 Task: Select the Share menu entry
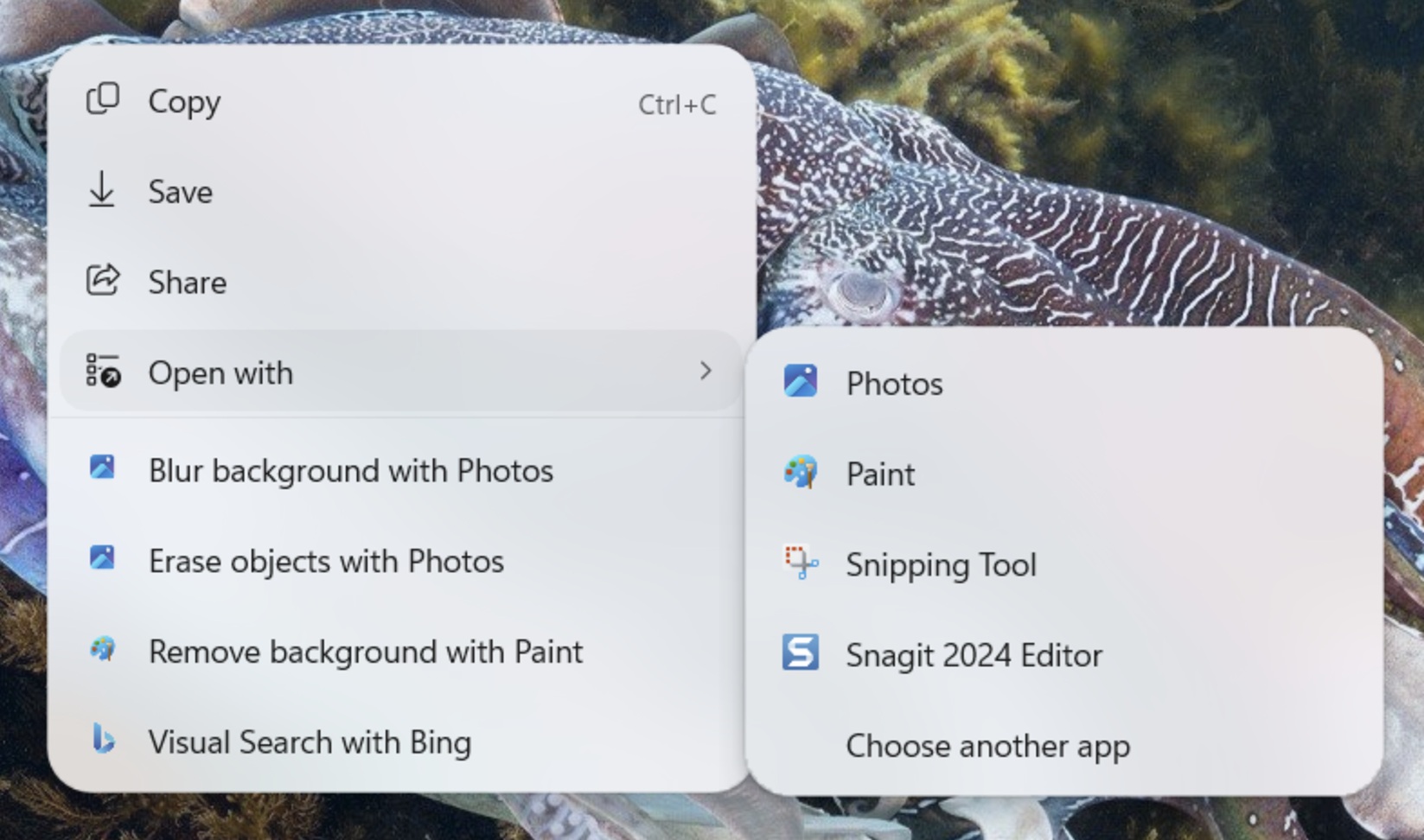pos(400,282)
